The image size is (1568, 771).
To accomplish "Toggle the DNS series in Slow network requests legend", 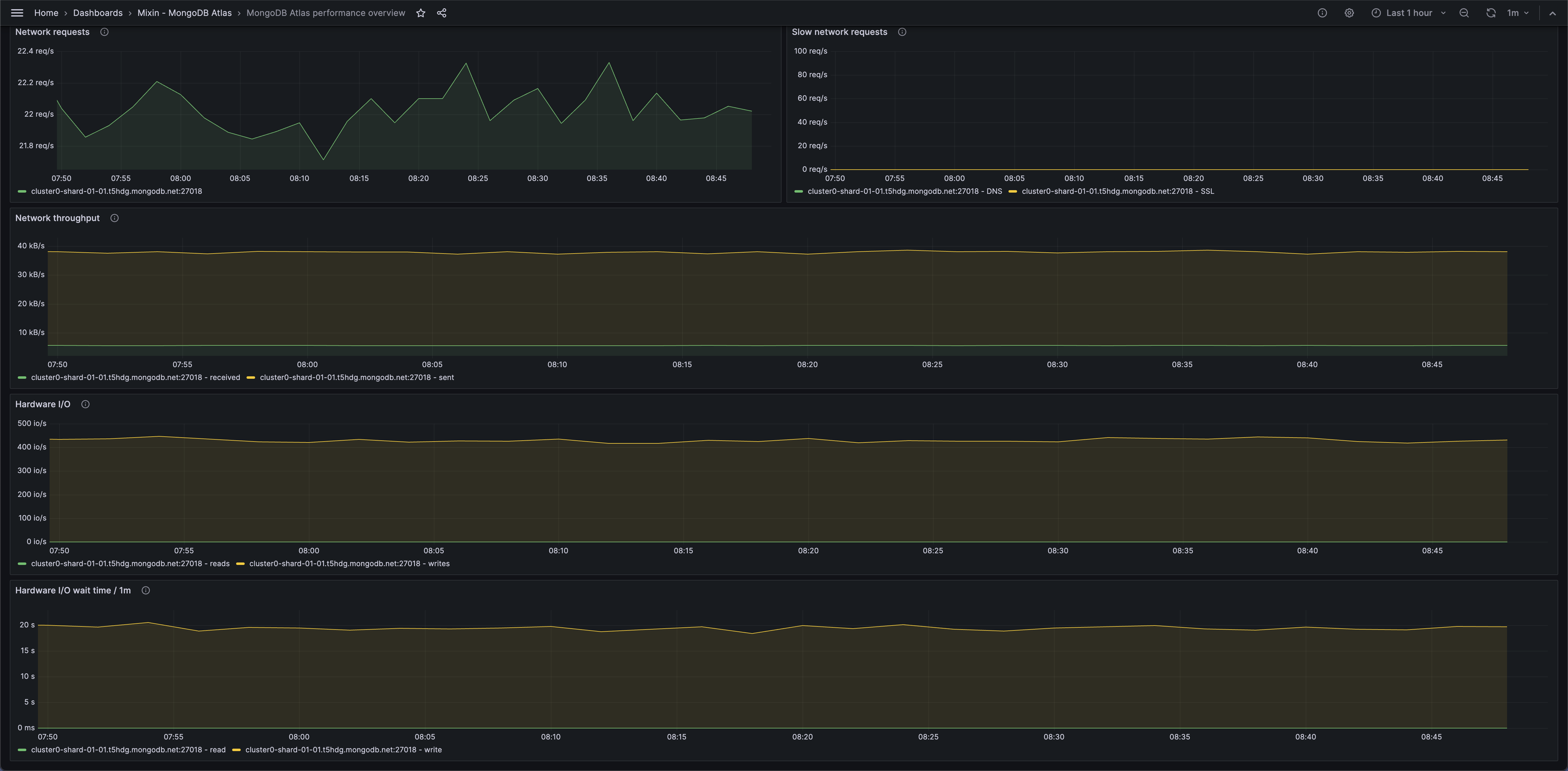I will [x=904, y=191].
